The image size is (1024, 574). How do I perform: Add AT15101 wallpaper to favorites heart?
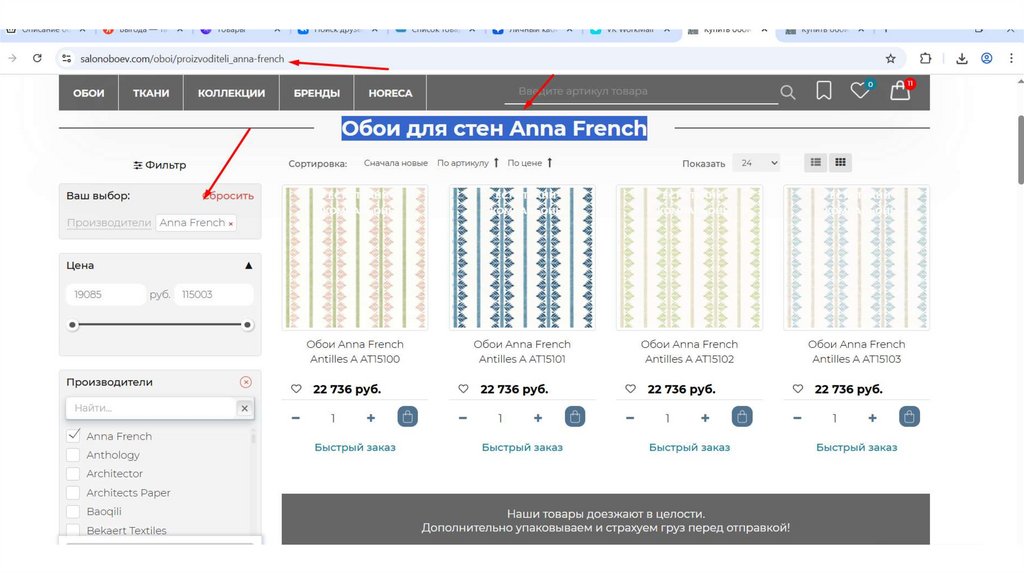(464, 389)
